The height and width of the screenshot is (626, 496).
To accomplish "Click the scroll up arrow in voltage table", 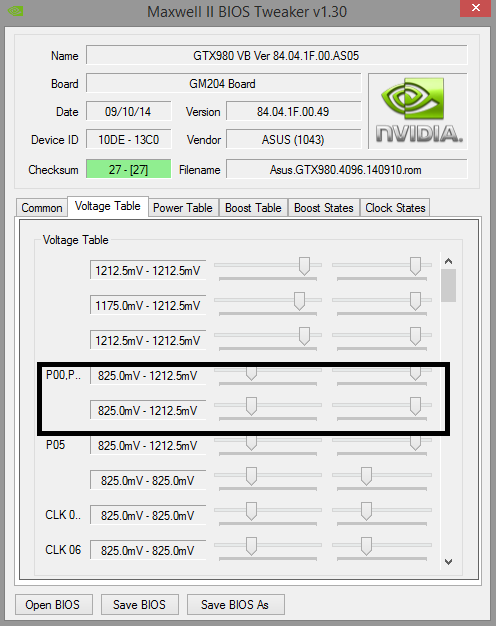I will coord(448,261).
